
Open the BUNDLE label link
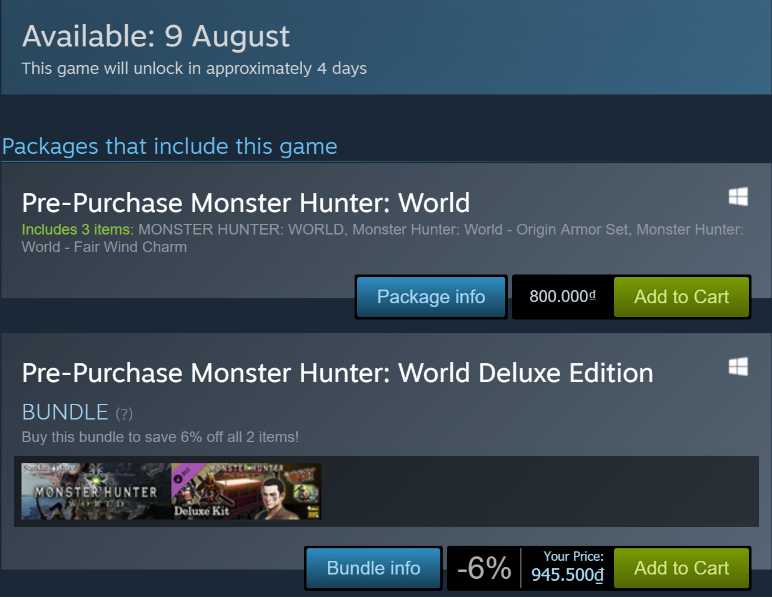[65, 412]
